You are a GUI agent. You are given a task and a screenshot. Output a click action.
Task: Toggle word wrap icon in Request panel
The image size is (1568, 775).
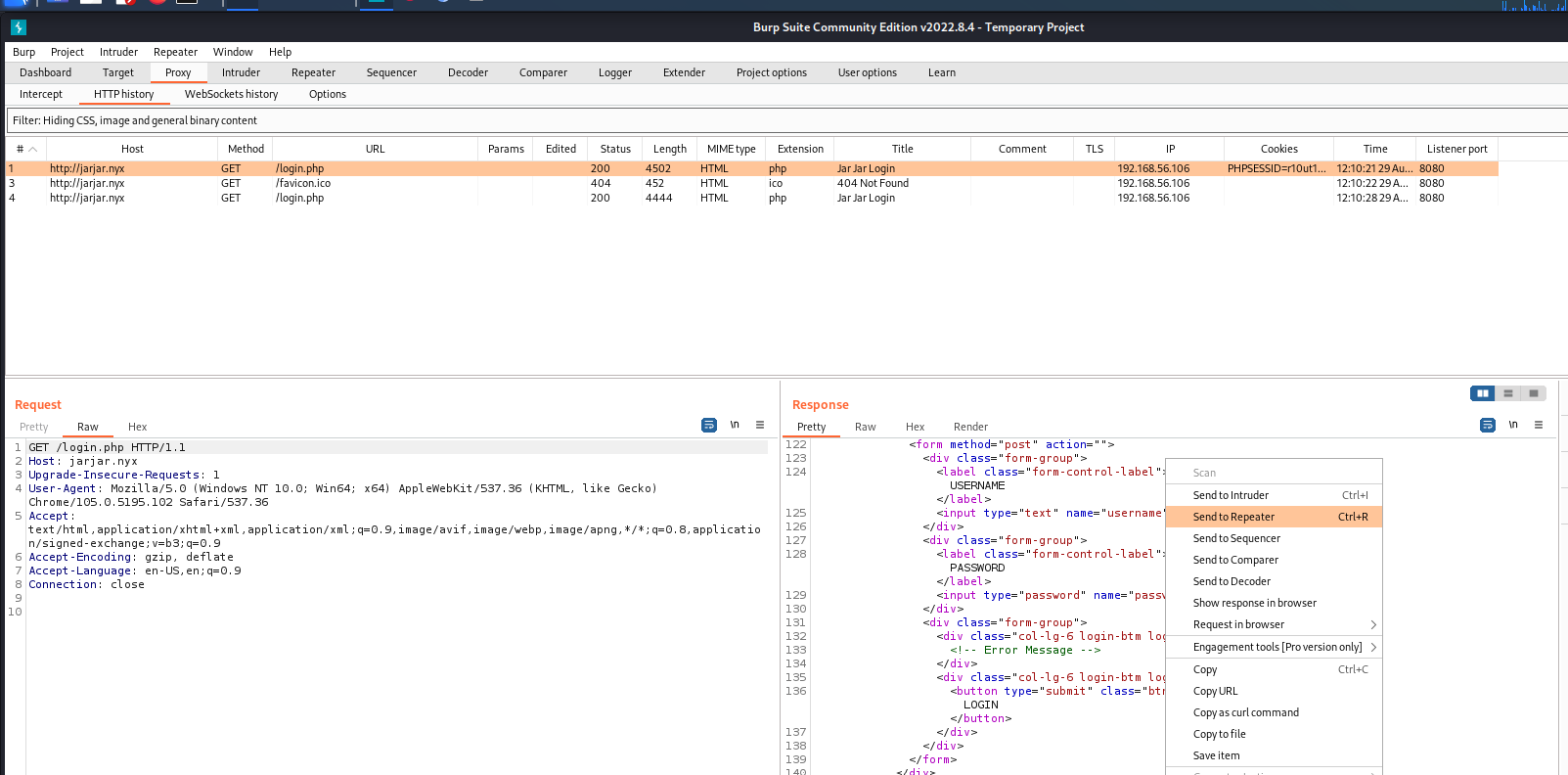pyautogui.click(x=709, y=425)
